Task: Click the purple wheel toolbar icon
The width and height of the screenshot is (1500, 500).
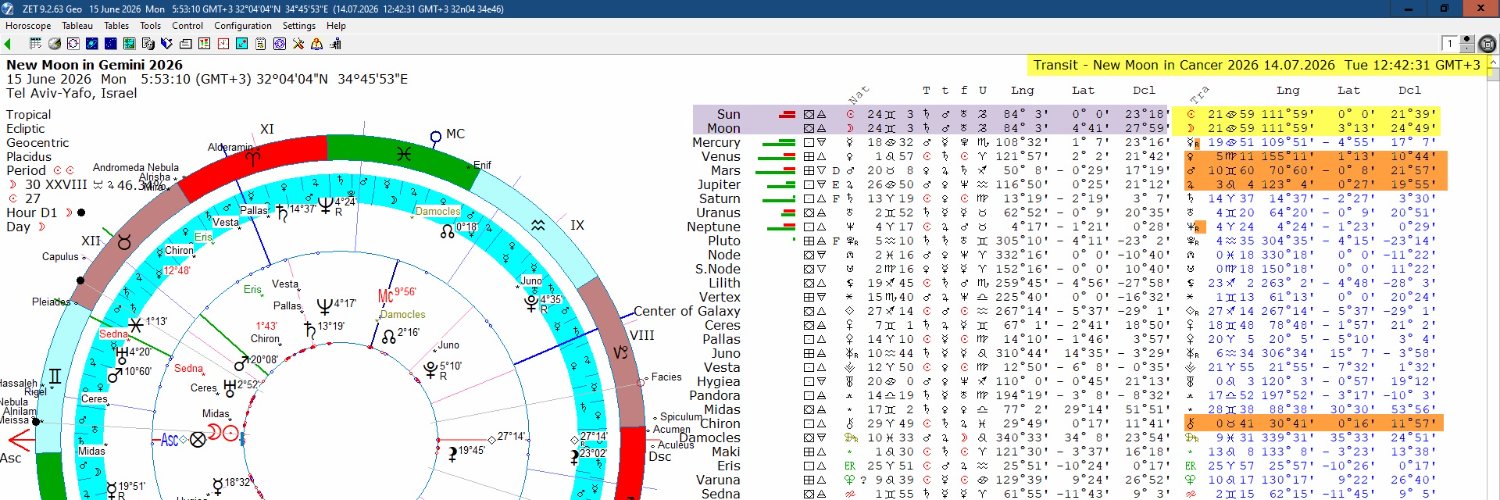Action: tap(279, 44)
